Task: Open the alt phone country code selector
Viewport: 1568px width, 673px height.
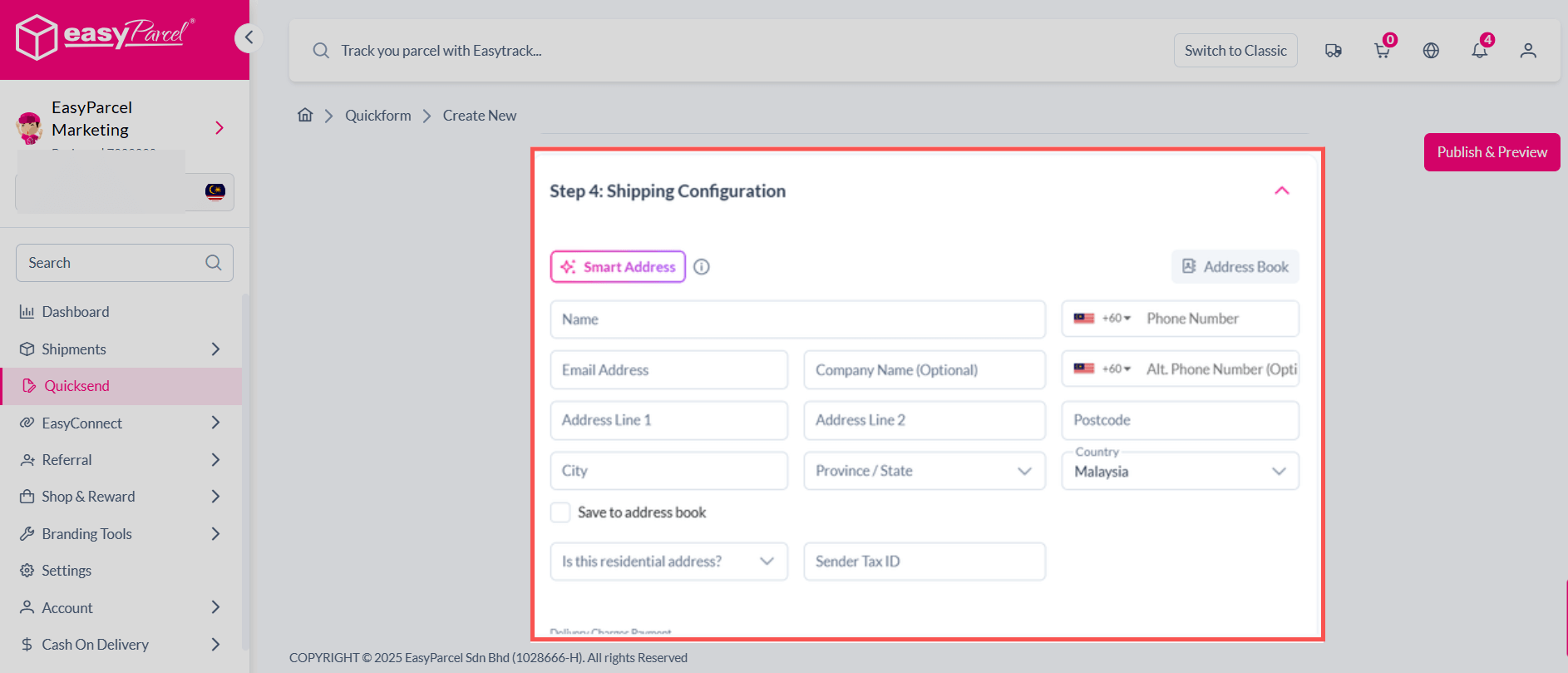Action: click(1102, 369)
